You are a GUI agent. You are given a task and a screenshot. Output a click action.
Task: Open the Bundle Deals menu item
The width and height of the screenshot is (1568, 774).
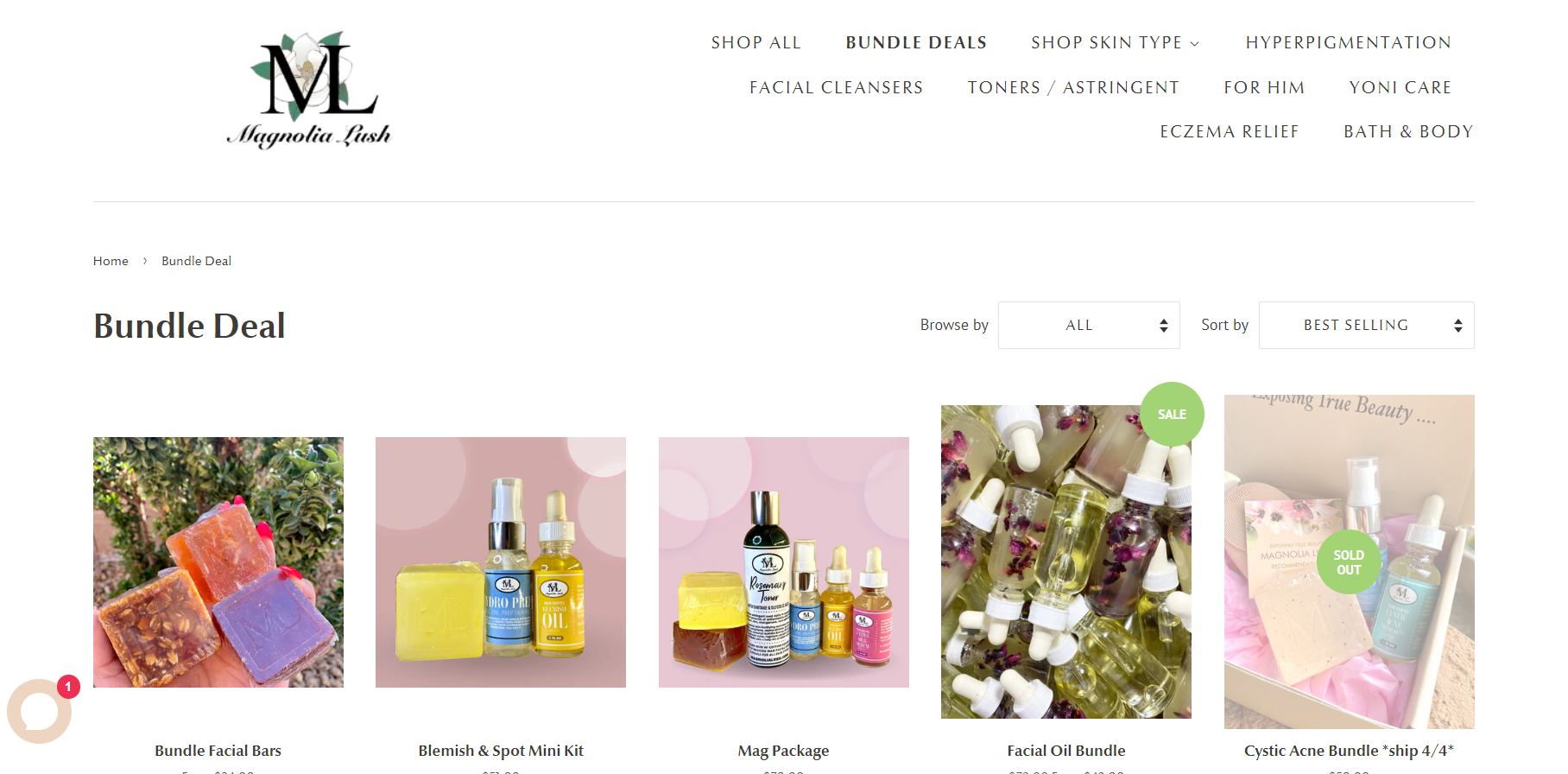916,42
